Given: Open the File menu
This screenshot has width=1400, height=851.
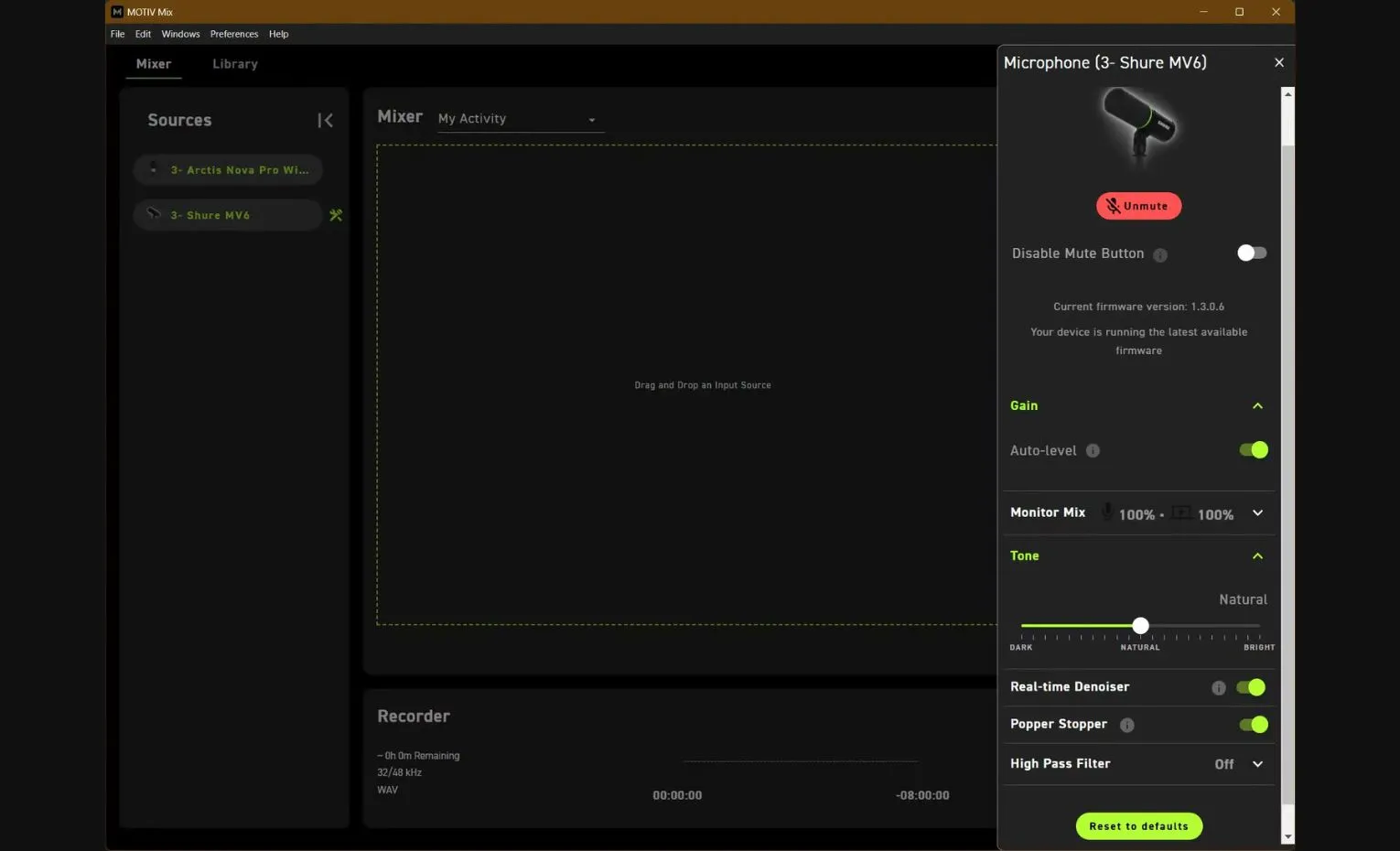Looking at the screenshot, I should coord(117,34).
